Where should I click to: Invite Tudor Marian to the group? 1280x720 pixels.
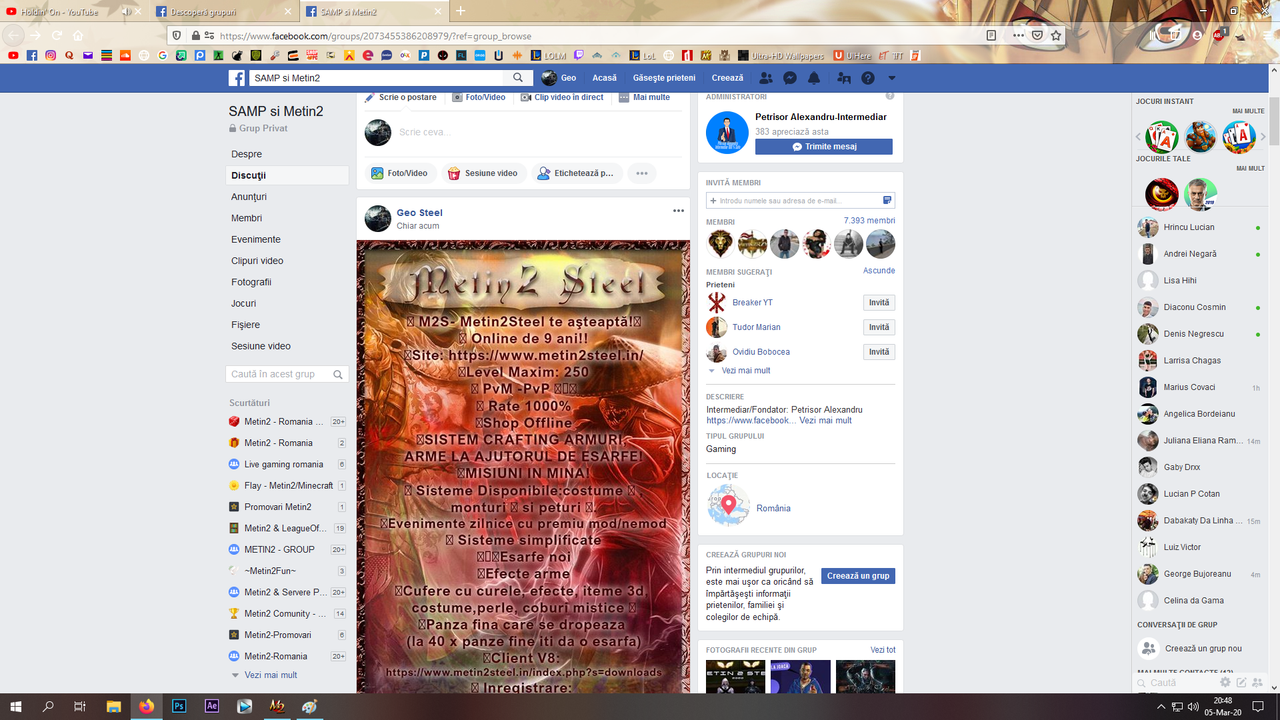tap(879, 328)
